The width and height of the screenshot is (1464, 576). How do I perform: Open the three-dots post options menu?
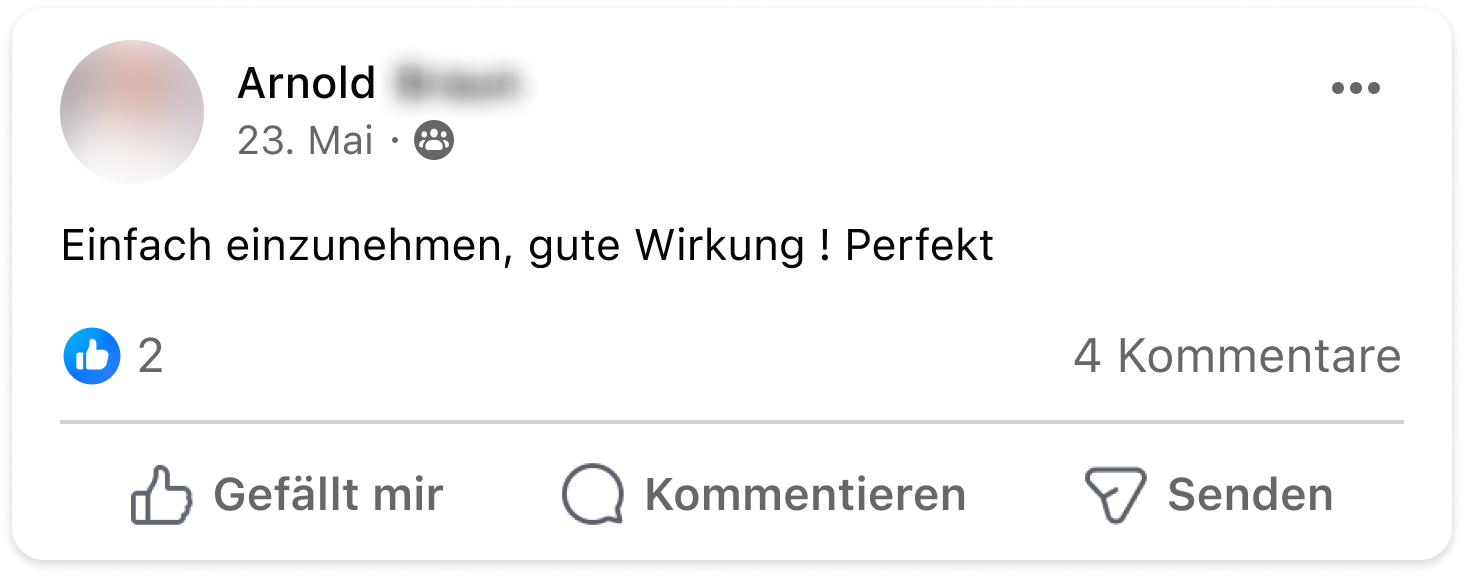click(1355, 88)
